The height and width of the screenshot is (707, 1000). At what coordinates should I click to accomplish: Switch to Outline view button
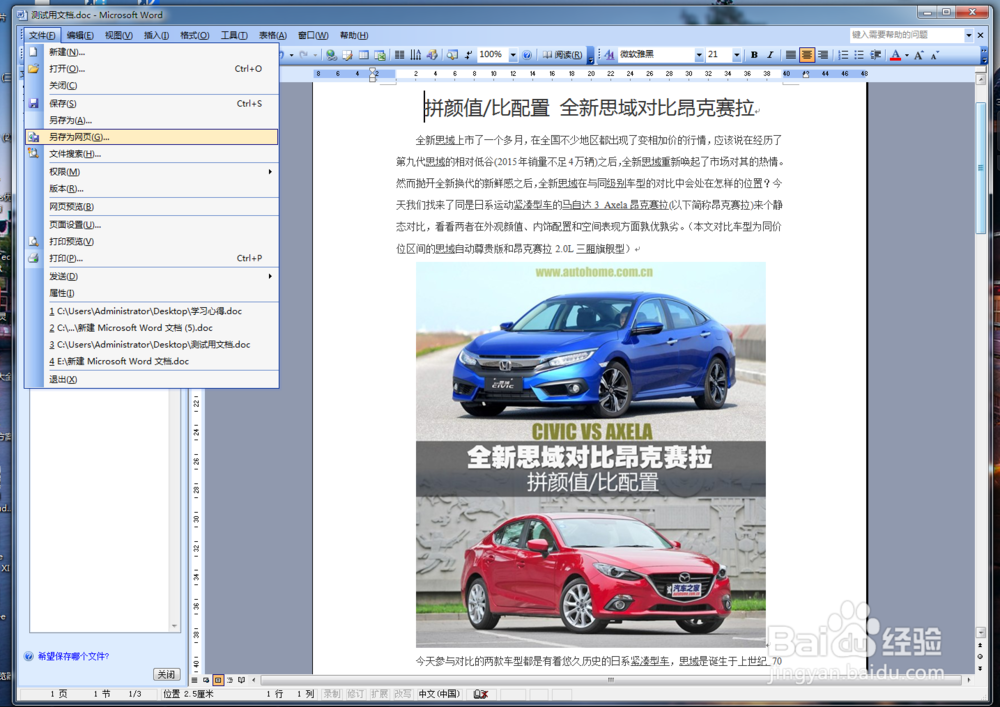coord(230,680)
